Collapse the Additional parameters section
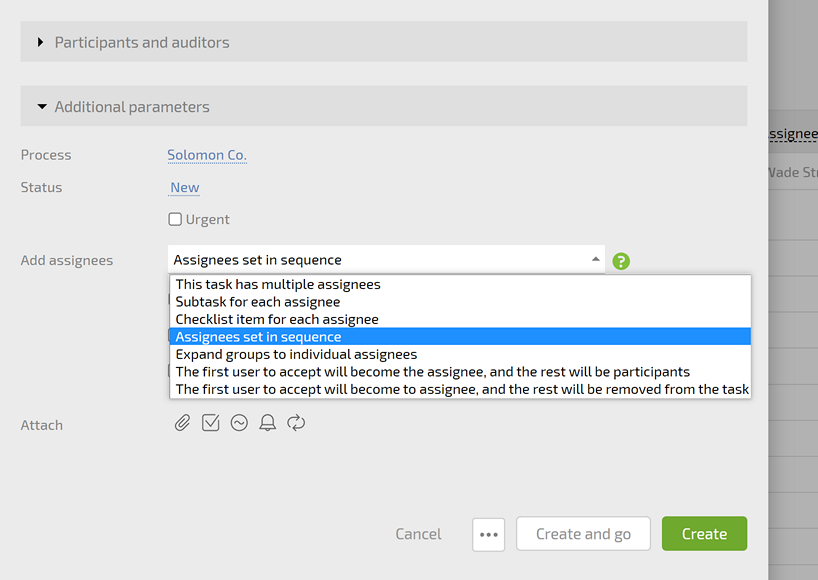This screenshot has width=818, height=580. pos(132,106)
